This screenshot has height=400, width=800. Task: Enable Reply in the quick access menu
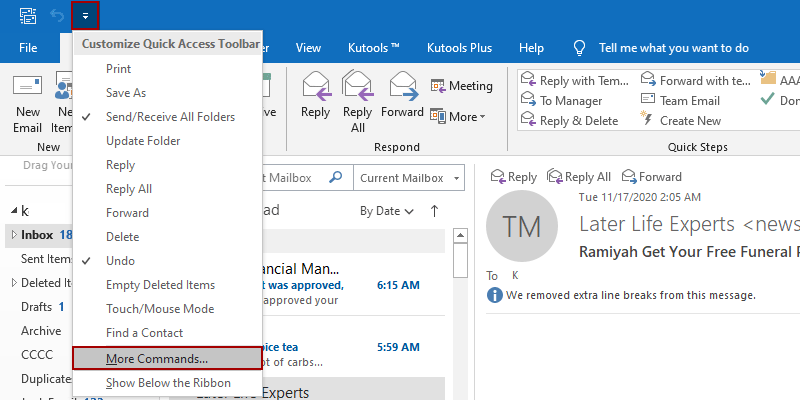pos(167,165)
